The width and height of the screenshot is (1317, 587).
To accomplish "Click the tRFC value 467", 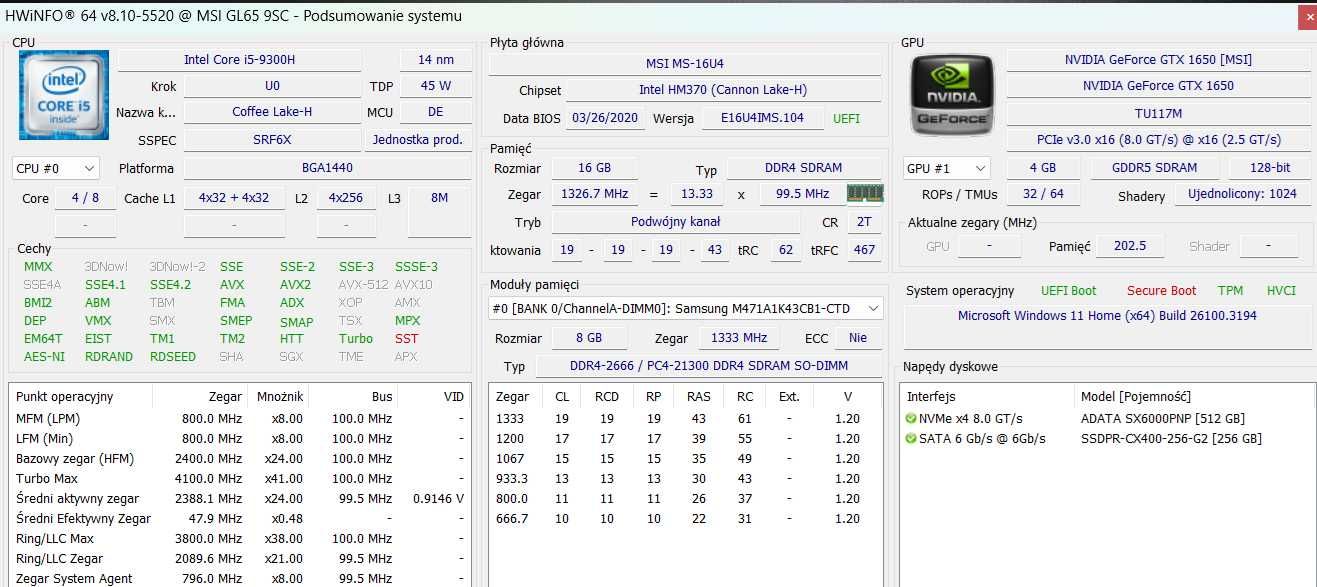I will coord(864,250).
